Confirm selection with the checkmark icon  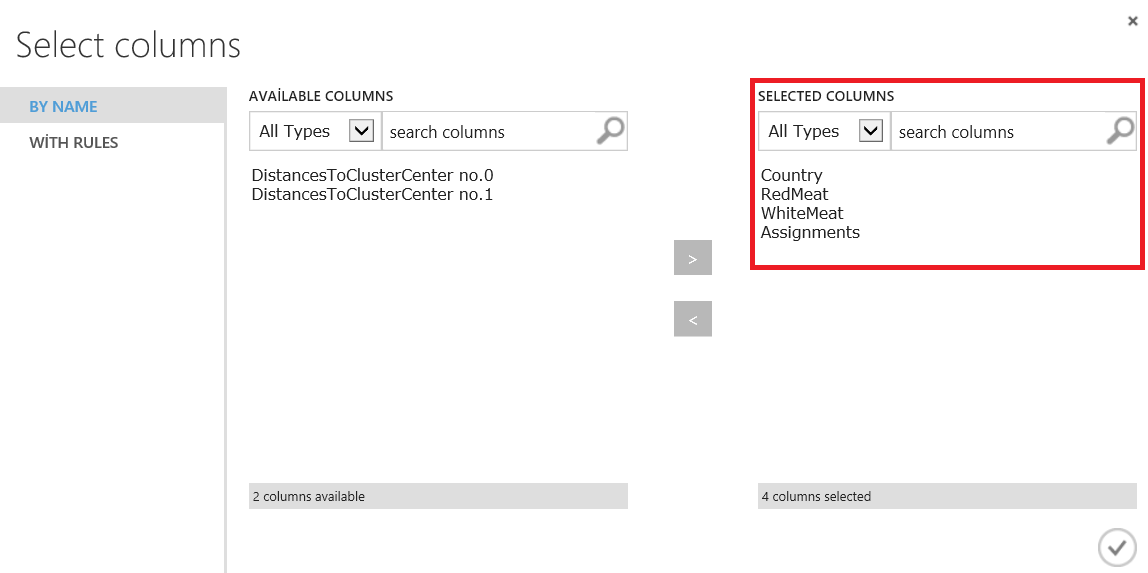point(1116,547)
